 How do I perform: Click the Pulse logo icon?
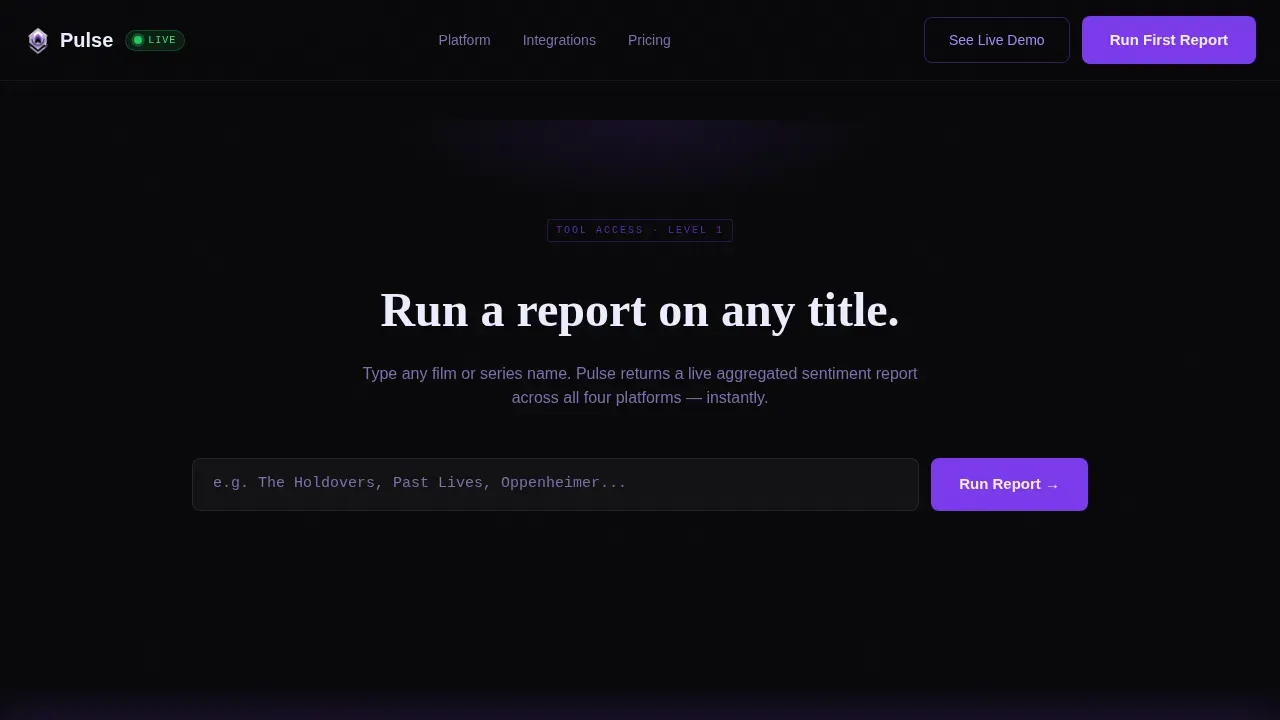[x=37, y=40]
